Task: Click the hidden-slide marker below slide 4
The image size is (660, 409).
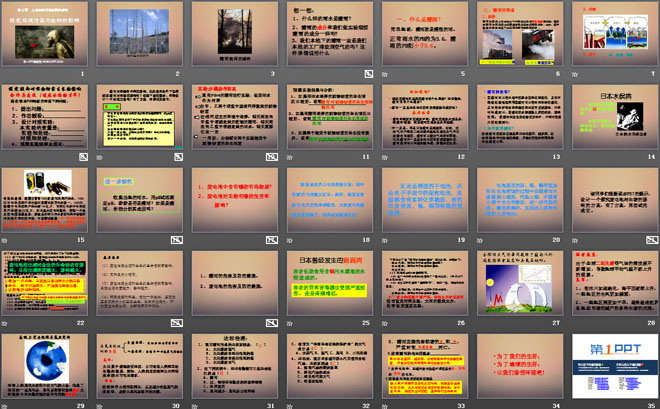Action: pos(368,74)
